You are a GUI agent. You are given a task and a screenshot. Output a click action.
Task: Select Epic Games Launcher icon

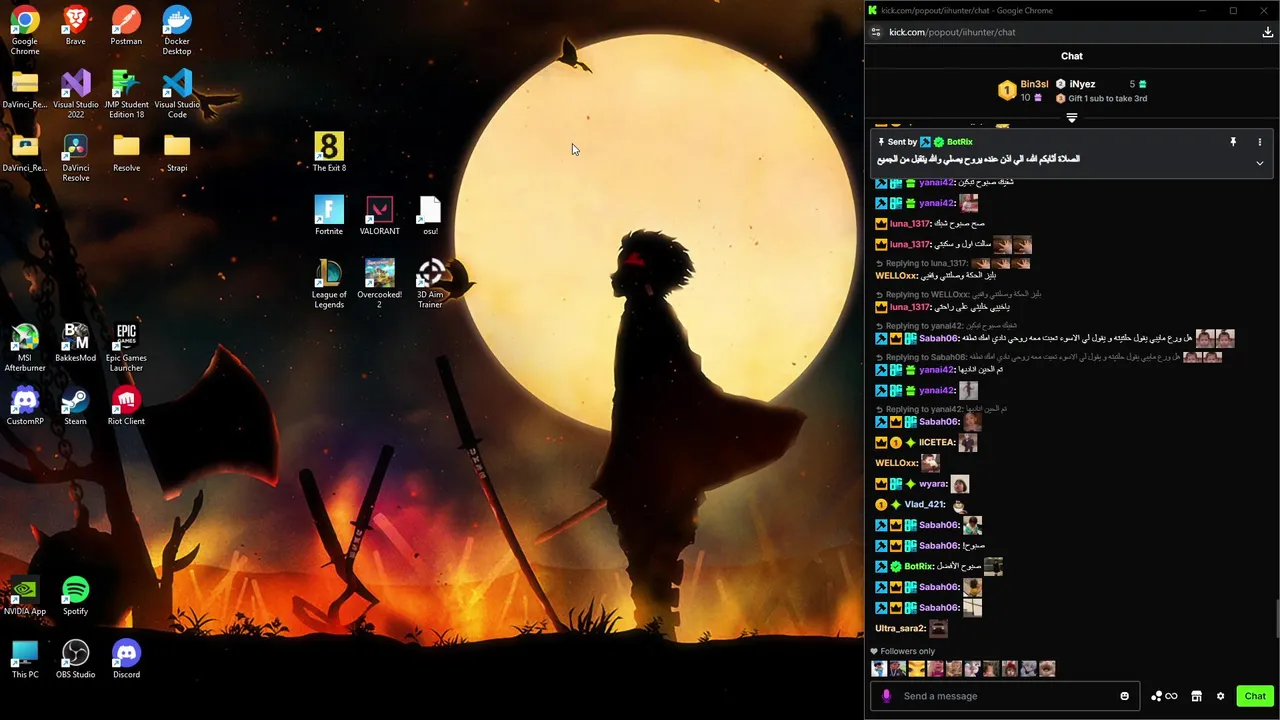(126, 347)
